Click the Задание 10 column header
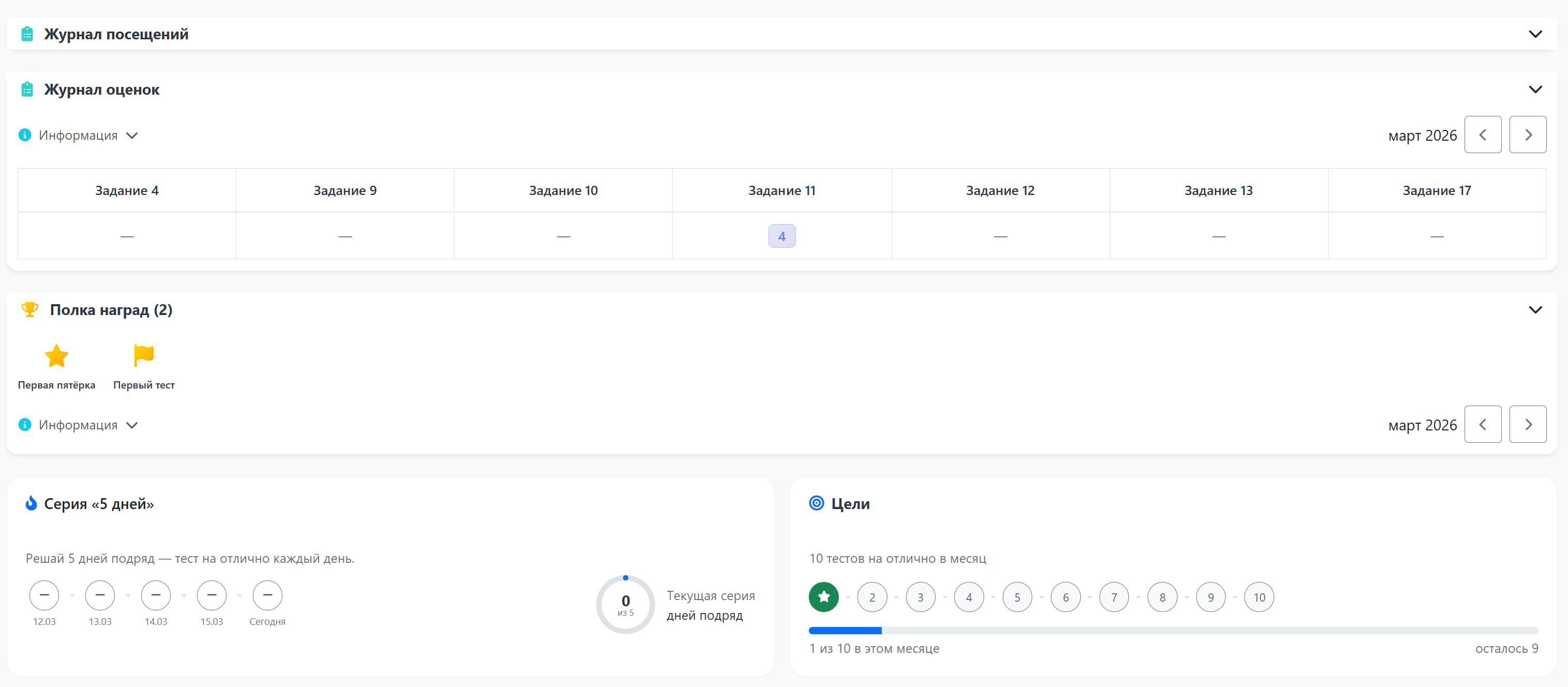This screenshot has width=1568, height=687. coord(564,190)
